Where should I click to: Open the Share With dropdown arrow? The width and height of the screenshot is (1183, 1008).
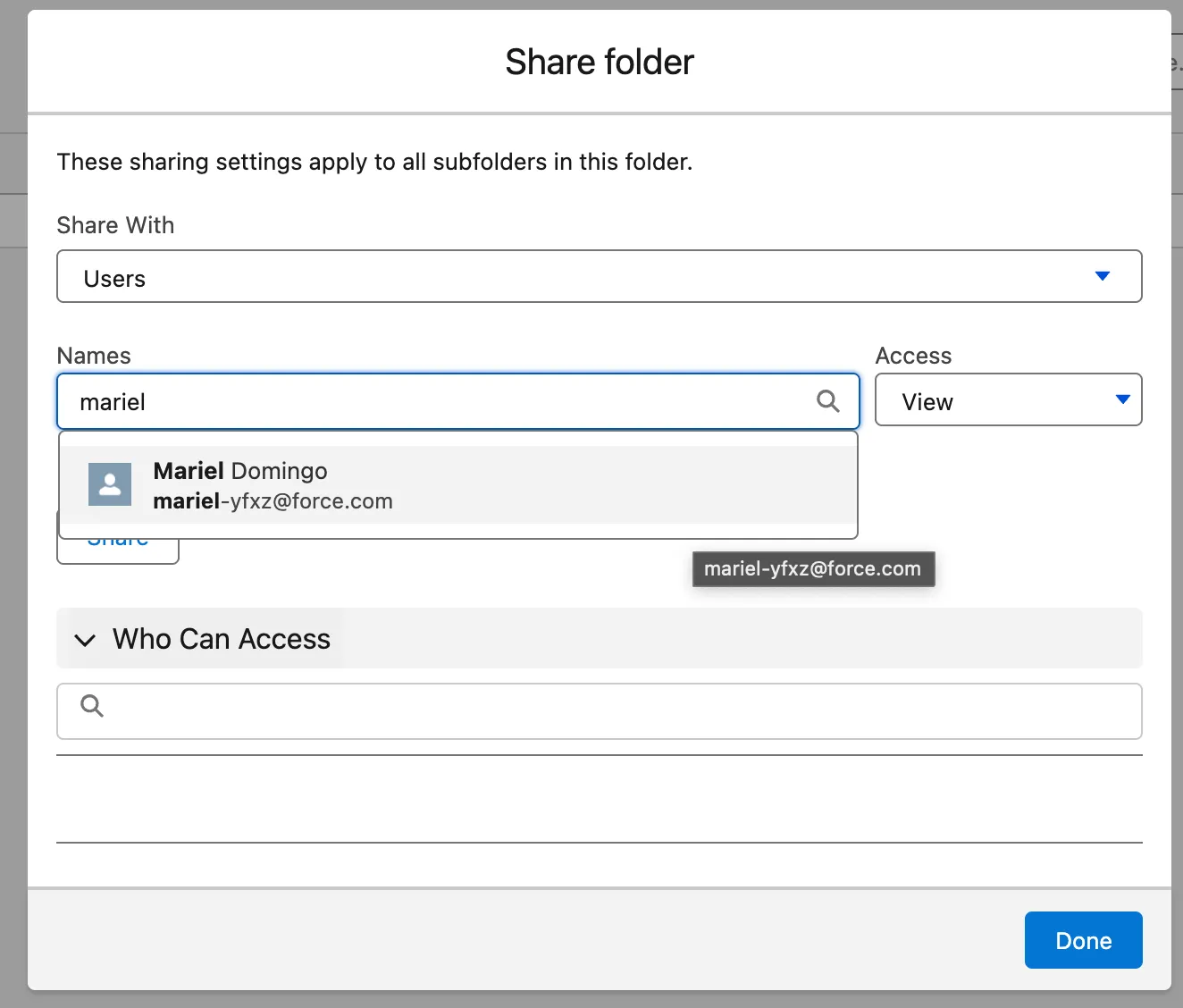click(x=1102, y=276)
